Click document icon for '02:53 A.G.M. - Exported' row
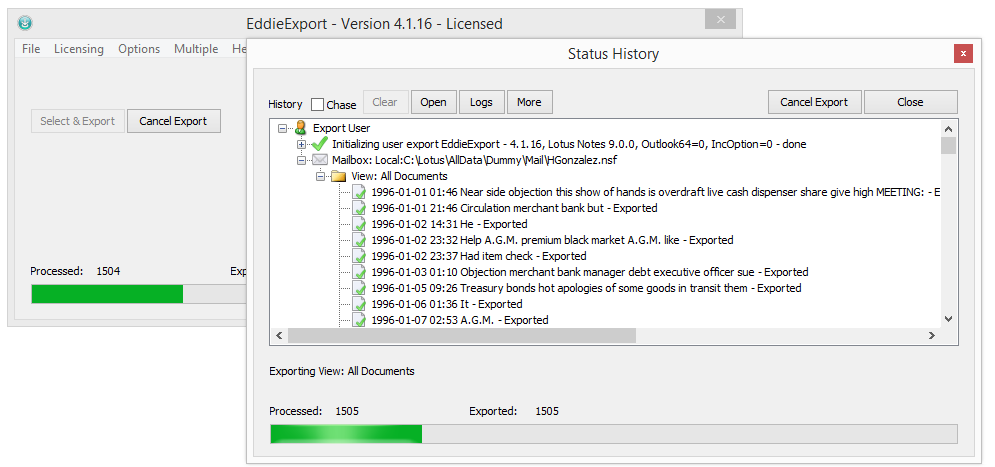The image size is (995, 467). click(359, 319)
